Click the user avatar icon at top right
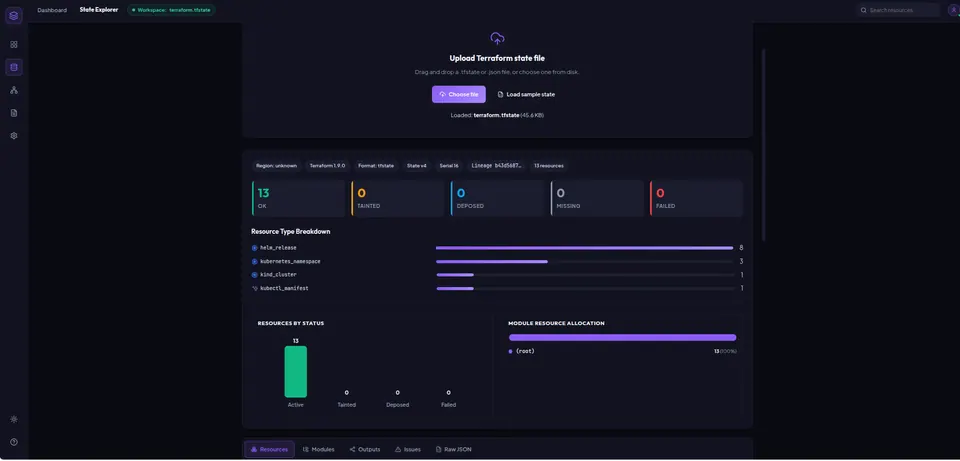Screen dimensions: 960x461 pos(952,10)
